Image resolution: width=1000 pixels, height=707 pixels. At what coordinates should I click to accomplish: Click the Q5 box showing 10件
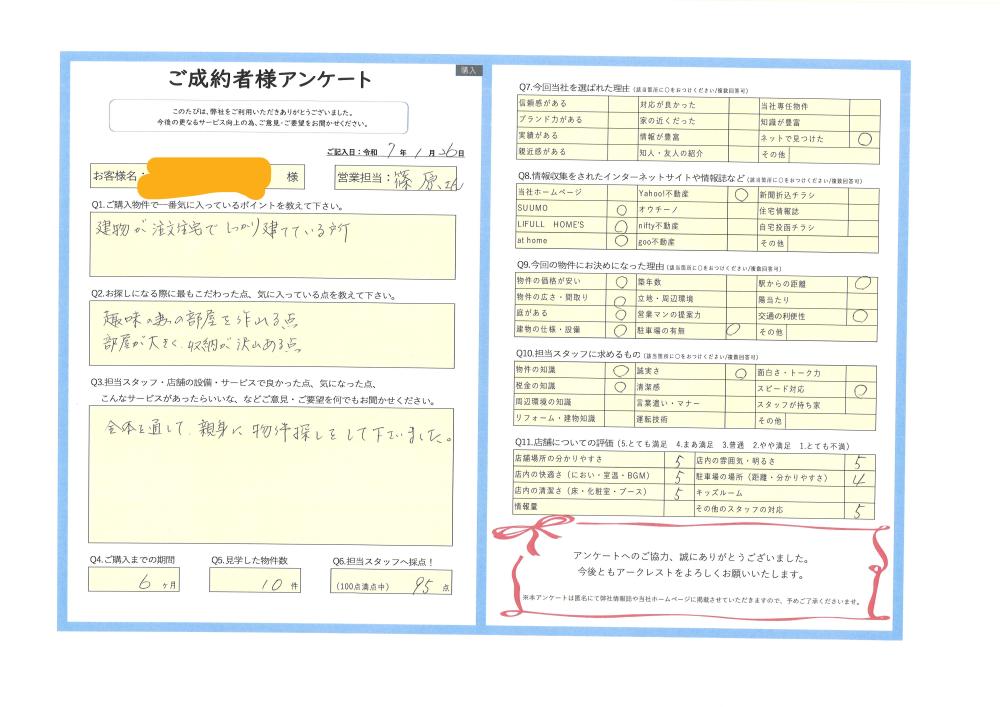point(254,581)
